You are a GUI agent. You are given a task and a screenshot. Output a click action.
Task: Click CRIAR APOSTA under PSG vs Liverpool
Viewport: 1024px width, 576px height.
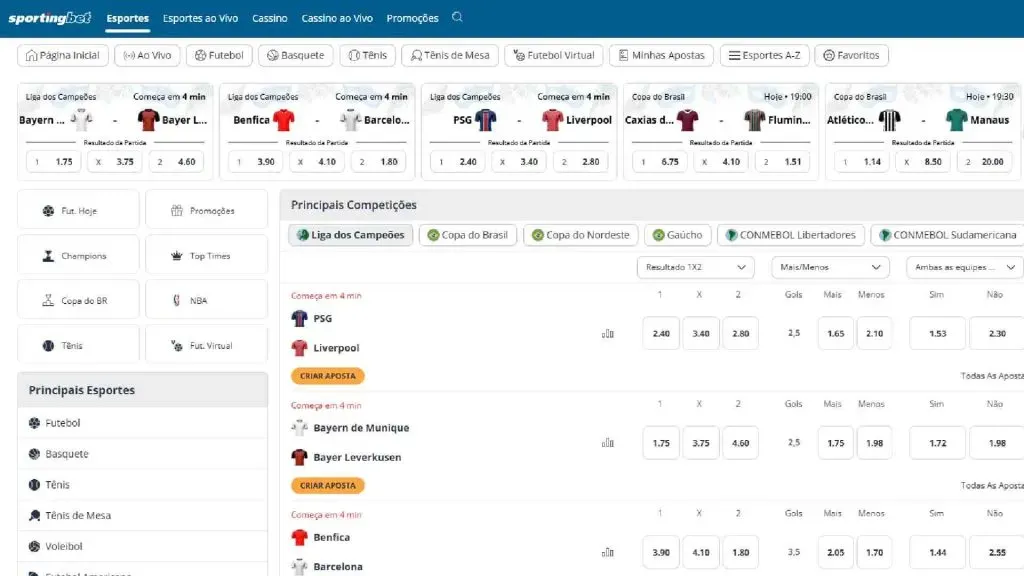(x=328, y=376)
